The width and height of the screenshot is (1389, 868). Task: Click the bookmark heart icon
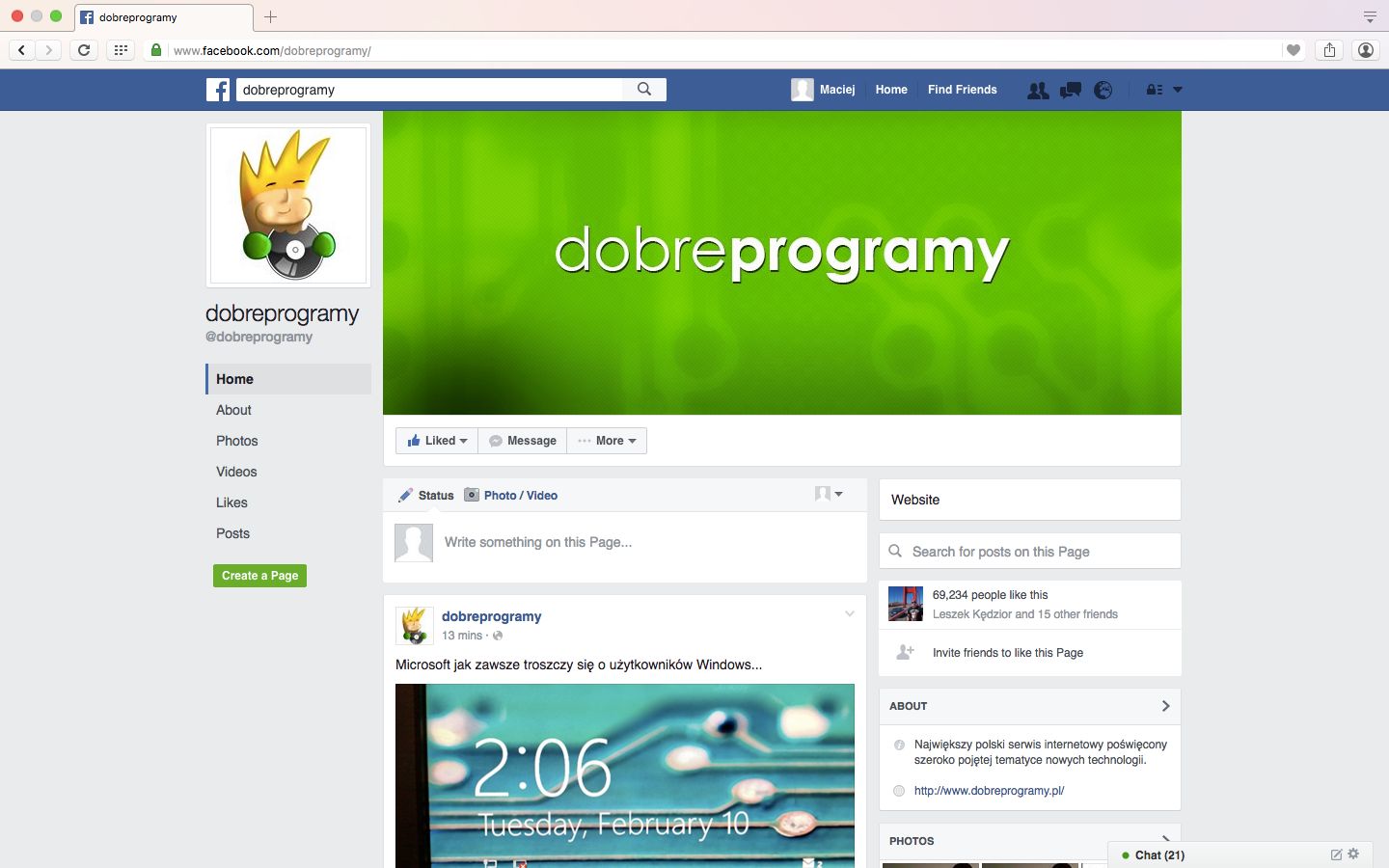pos(1294,50)
